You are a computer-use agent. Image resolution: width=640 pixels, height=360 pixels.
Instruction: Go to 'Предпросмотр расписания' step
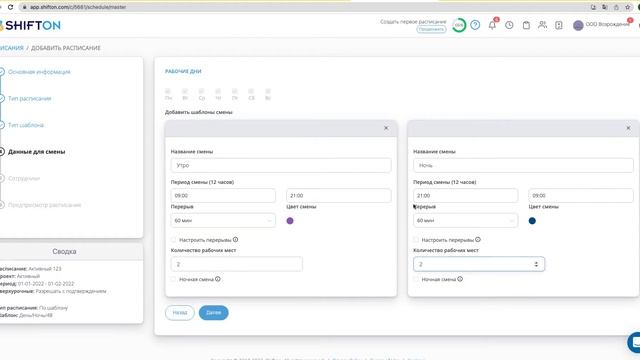[x=44, y=205]
